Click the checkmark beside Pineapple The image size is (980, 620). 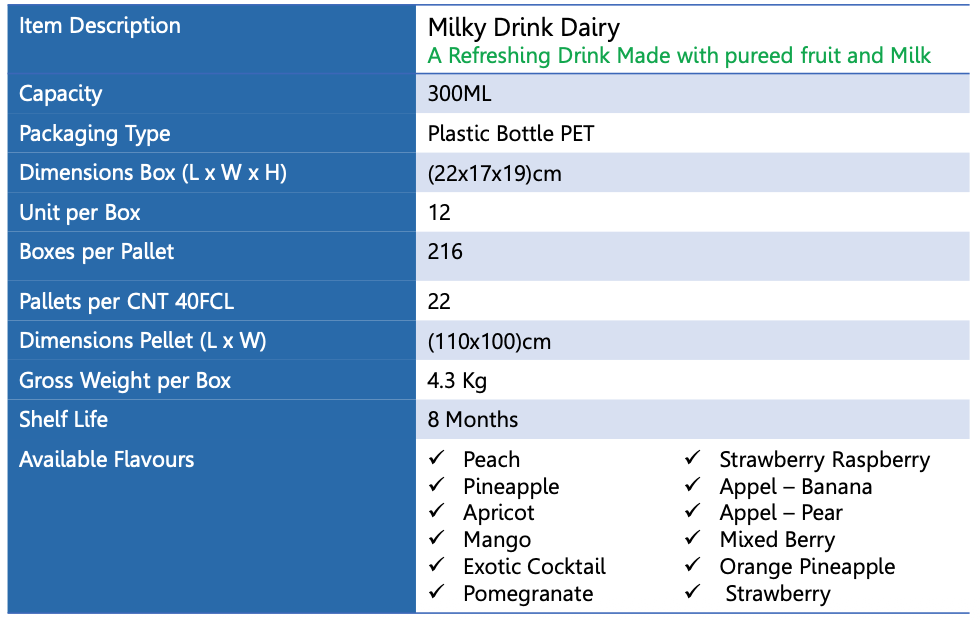(436, 485)
